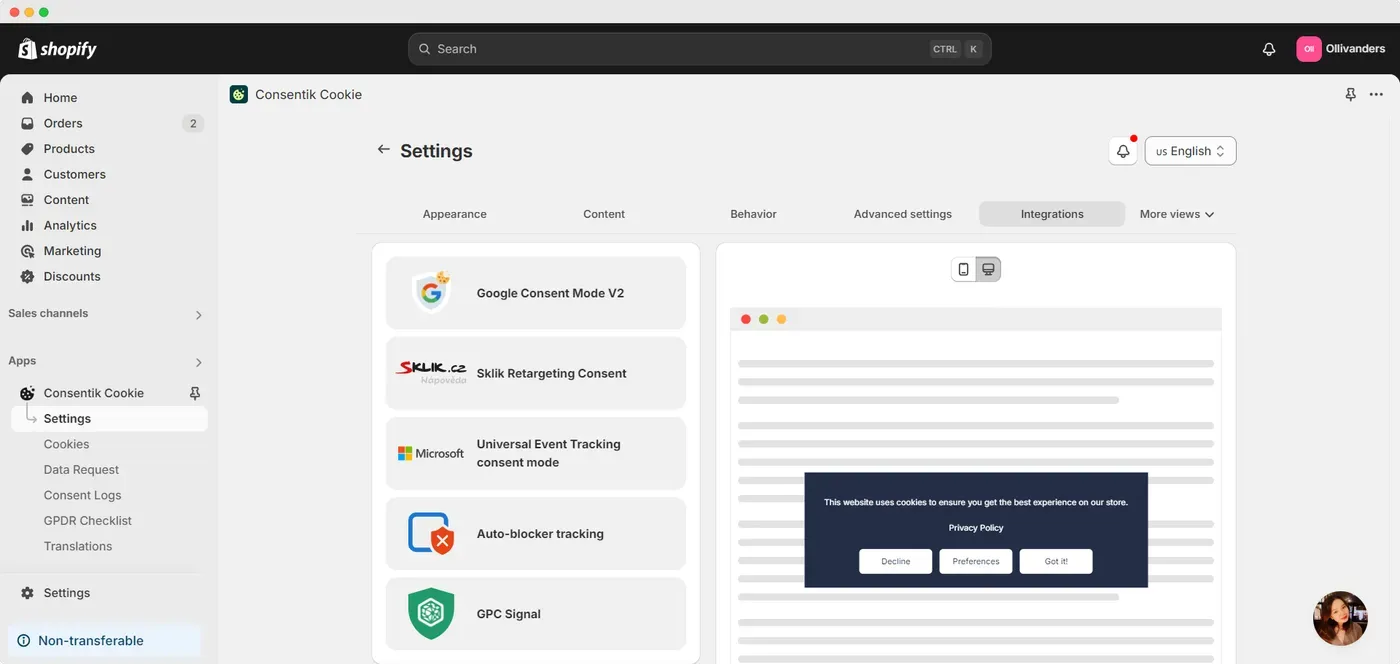Click the Products tag icon
This screenshot has height=664, width=1400.
pos(28,149)
